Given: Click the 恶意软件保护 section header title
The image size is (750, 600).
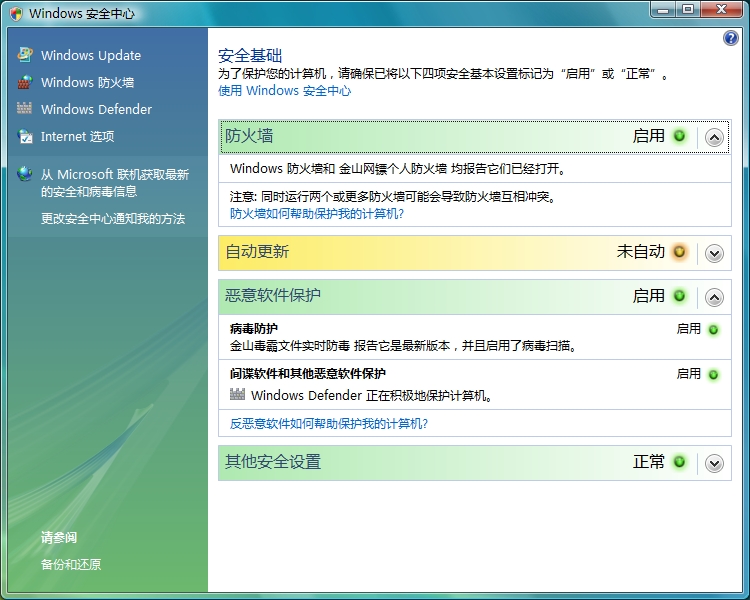Looking at the screenshot, I should (x=273, y=295).
